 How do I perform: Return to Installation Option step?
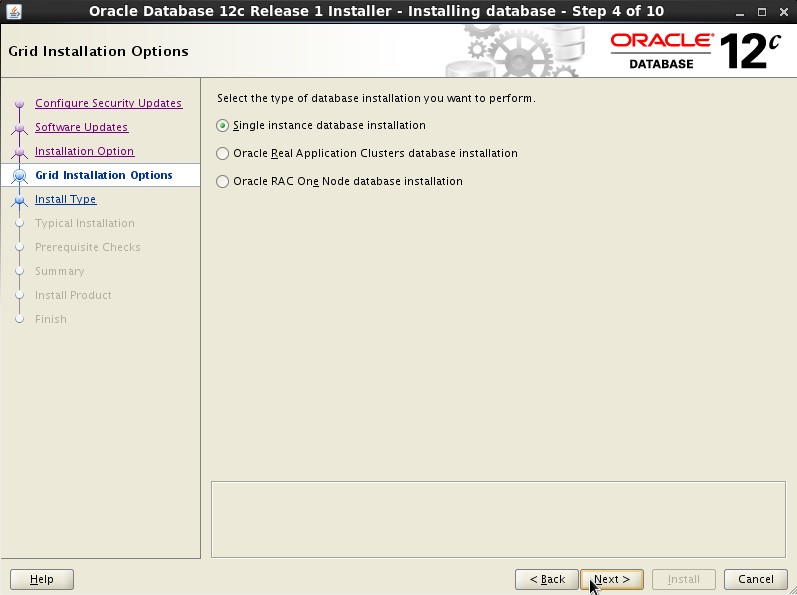[84, 151]
